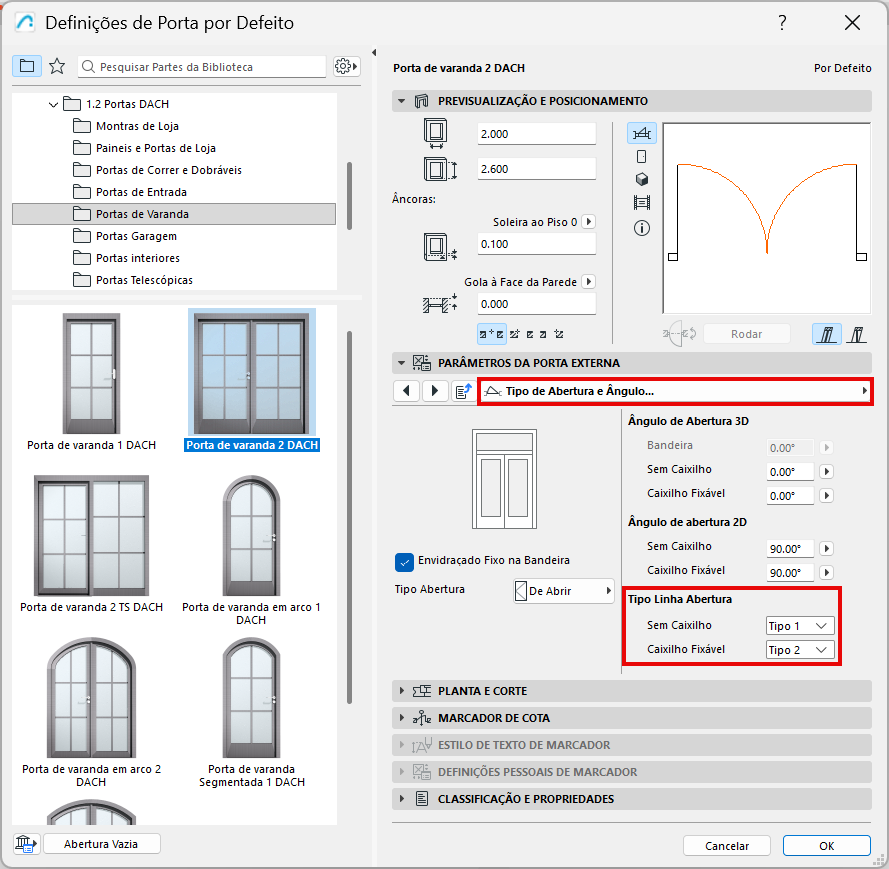889x869 pixels.
Task: Show favorites with the star icon
Action: click(x=57, y=66)
